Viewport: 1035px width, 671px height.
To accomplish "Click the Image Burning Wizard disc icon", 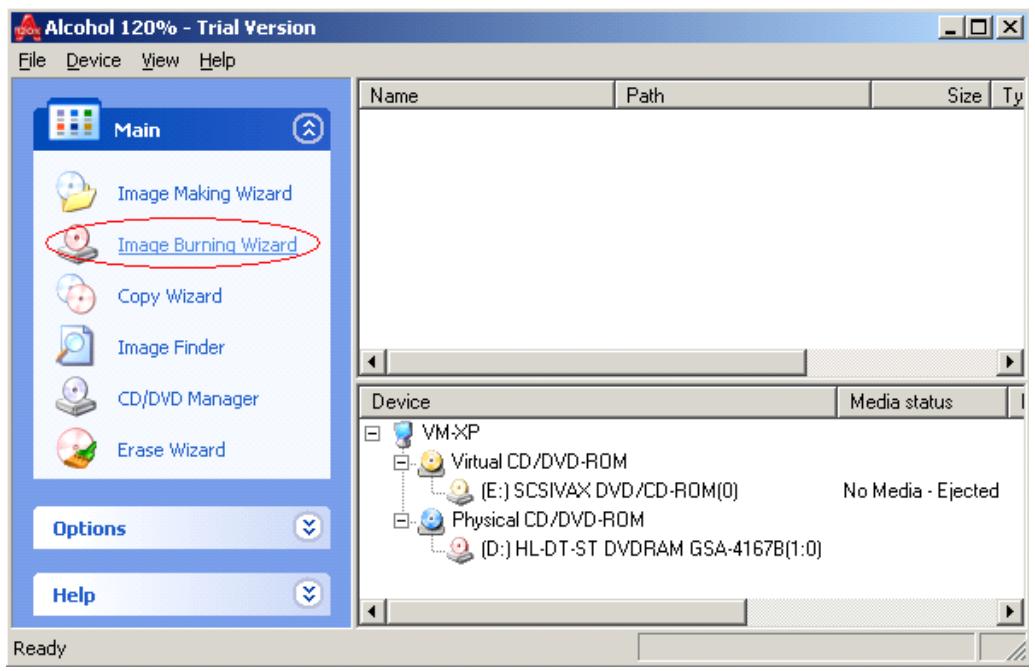I will [77, 243].
